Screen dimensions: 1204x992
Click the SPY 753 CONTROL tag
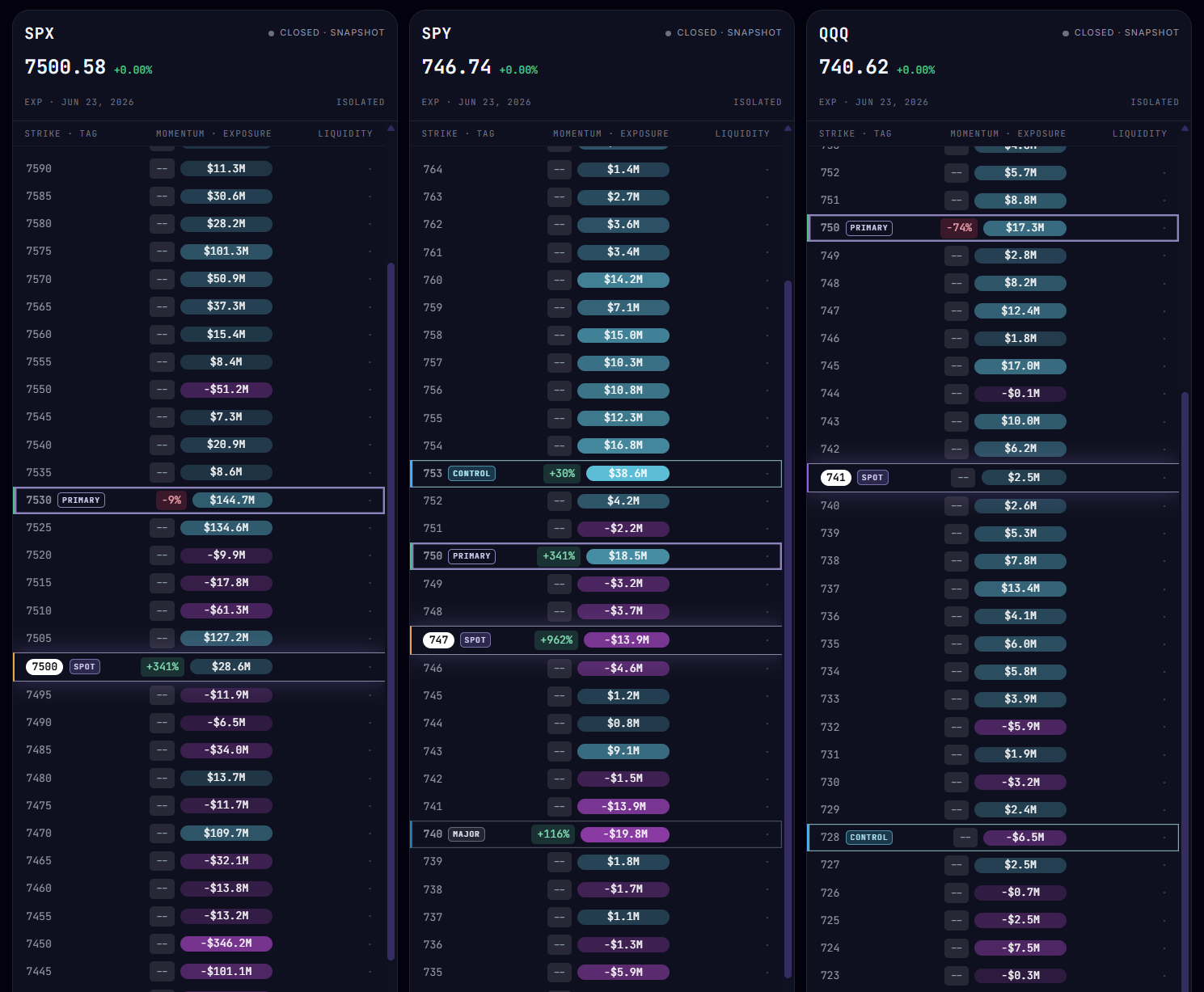click(x=471, y=474)
